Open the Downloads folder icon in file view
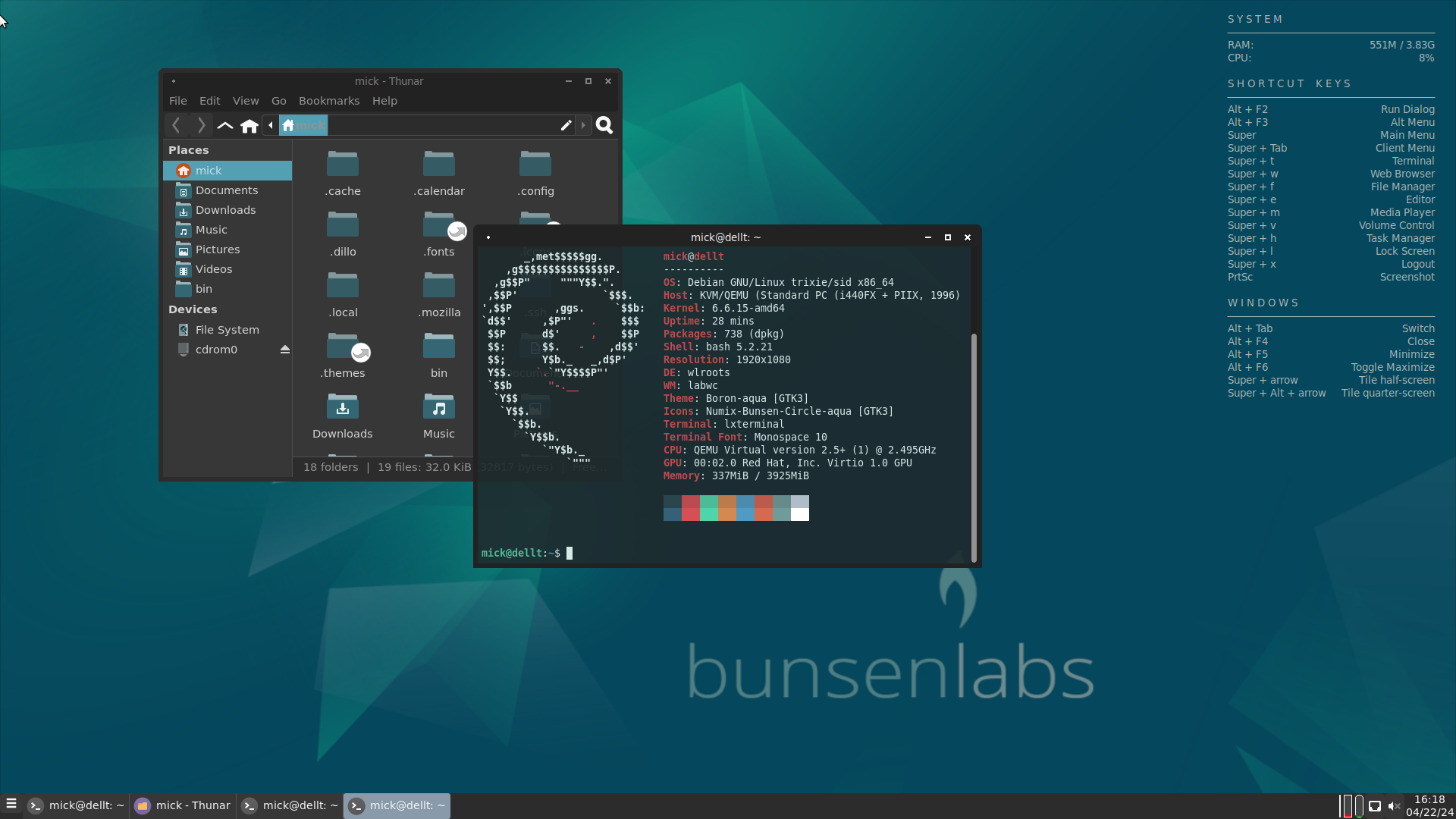This screenshot has height=819, width=1456. point(343,409)
